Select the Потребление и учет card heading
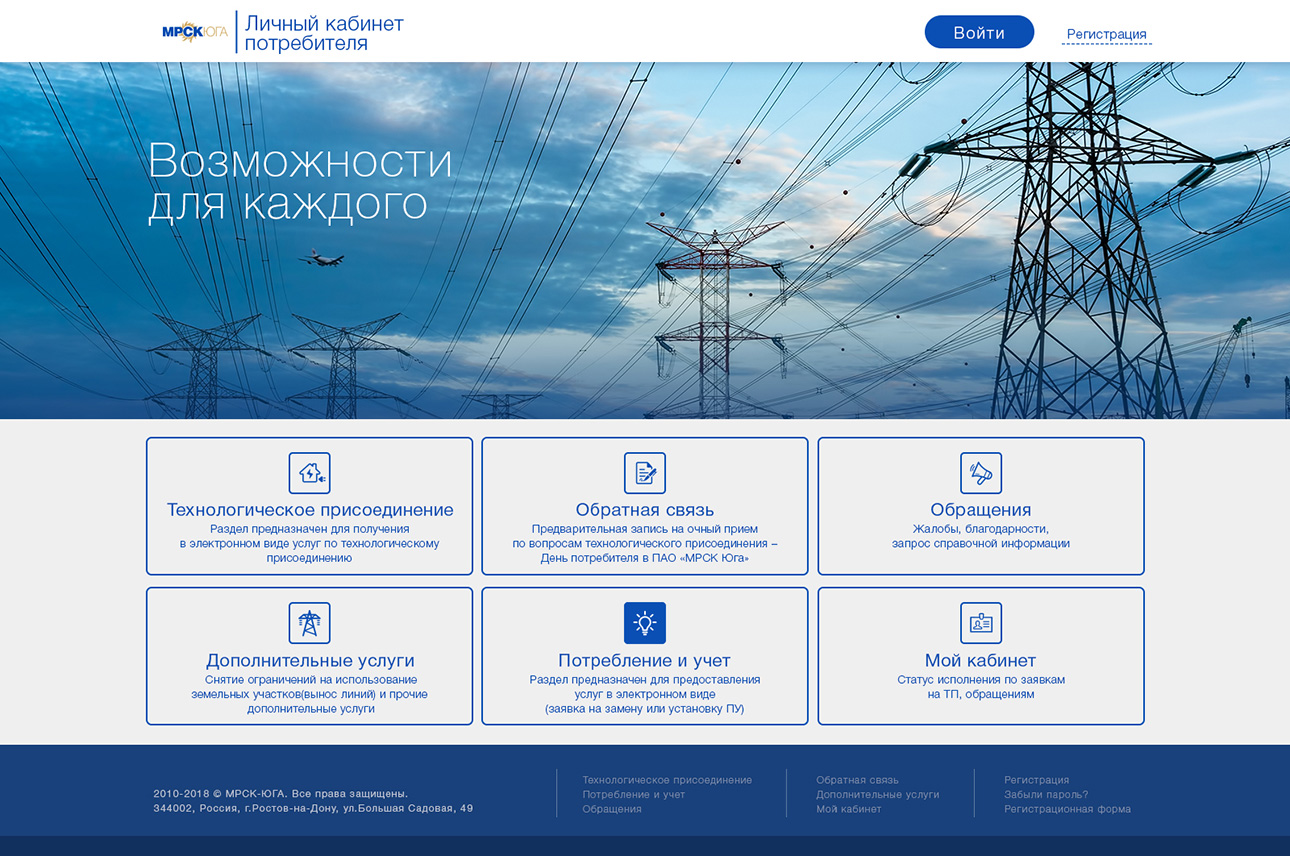This screenshot has width=1290, height=856. tap(645, 660)
